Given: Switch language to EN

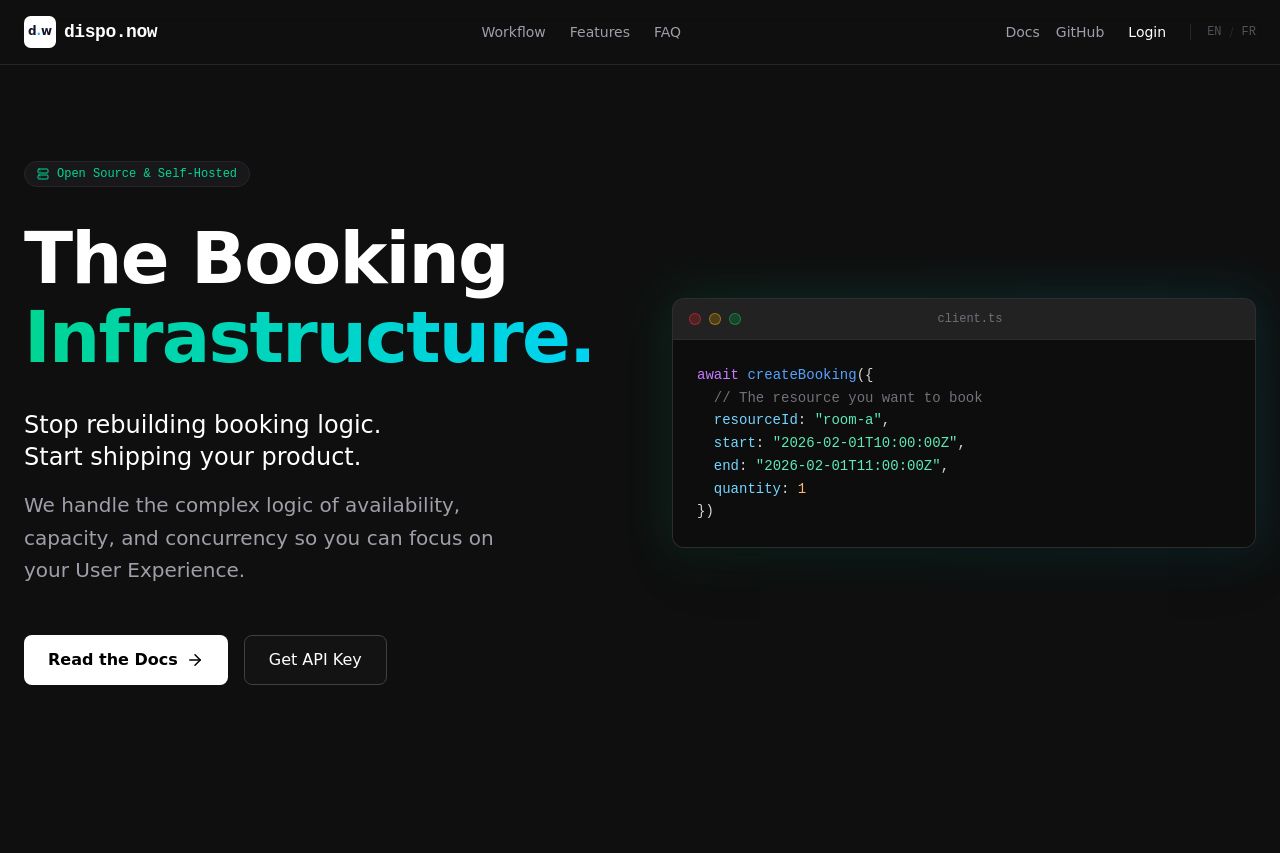Looking at the screenshot, I should click(1214, 32).
